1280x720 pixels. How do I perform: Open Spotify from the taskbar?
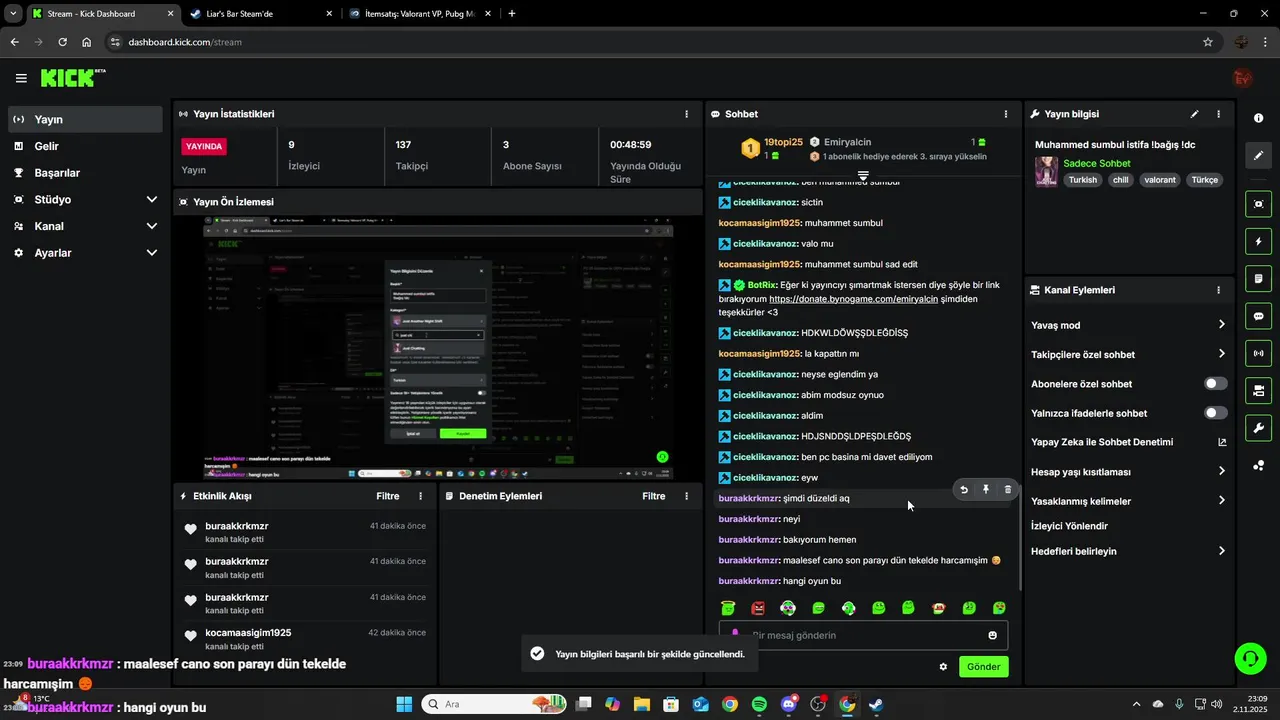[x=759, y=704]
